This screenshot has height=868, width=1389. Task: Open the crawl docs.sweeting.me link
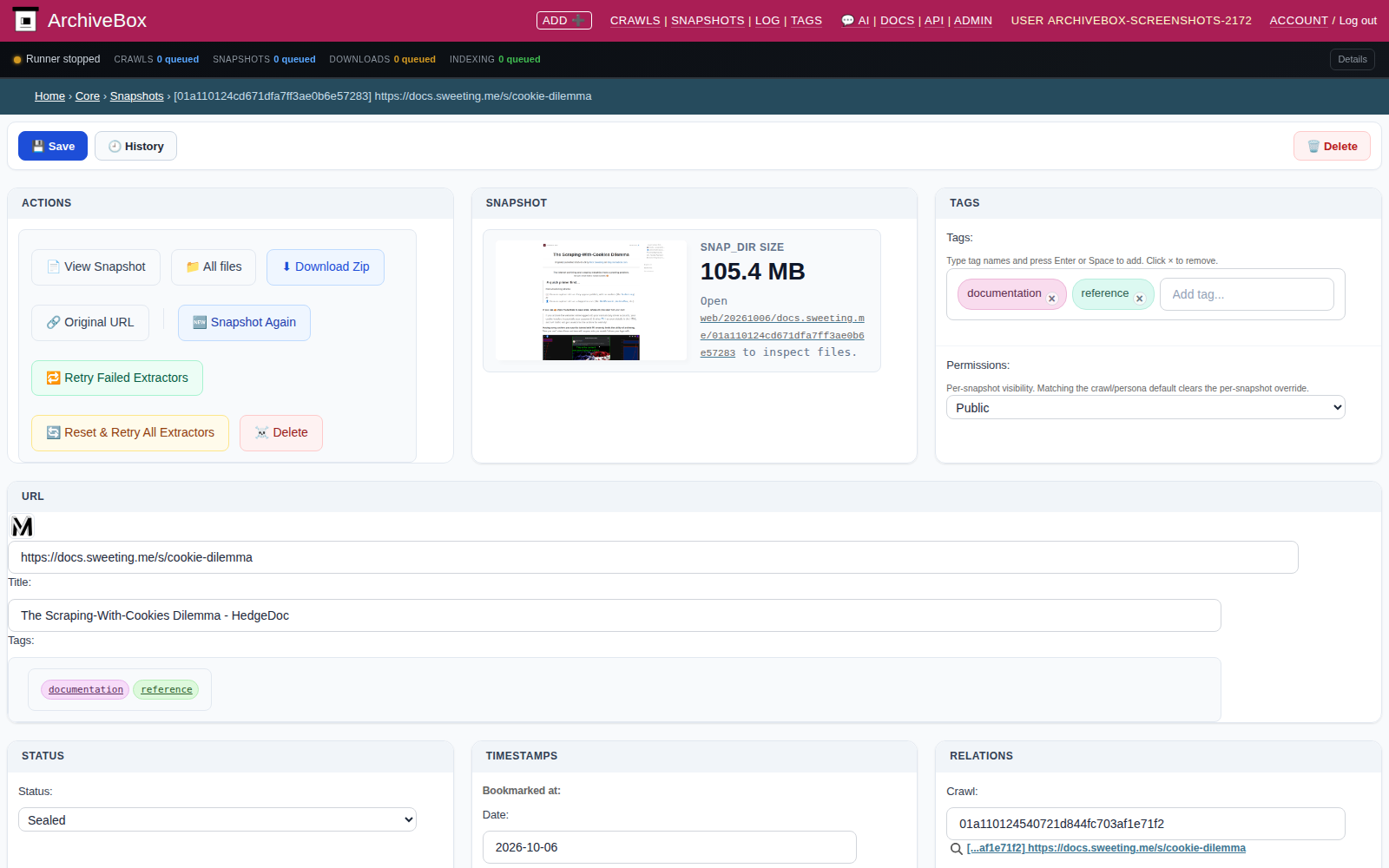click(x=1106, y=848)
